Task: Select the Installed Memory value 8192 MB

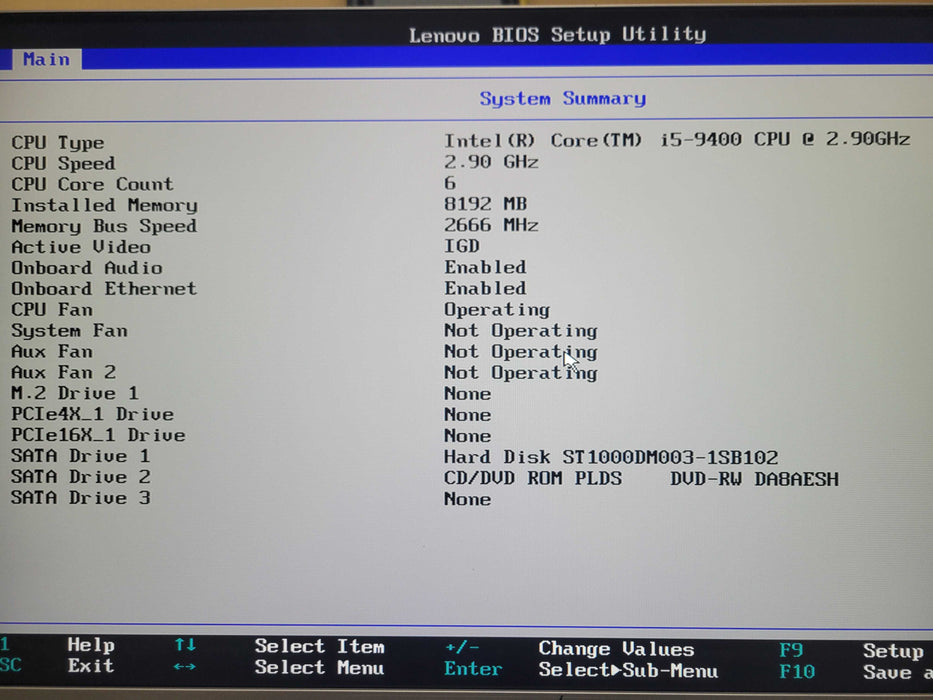Action: 485,204
